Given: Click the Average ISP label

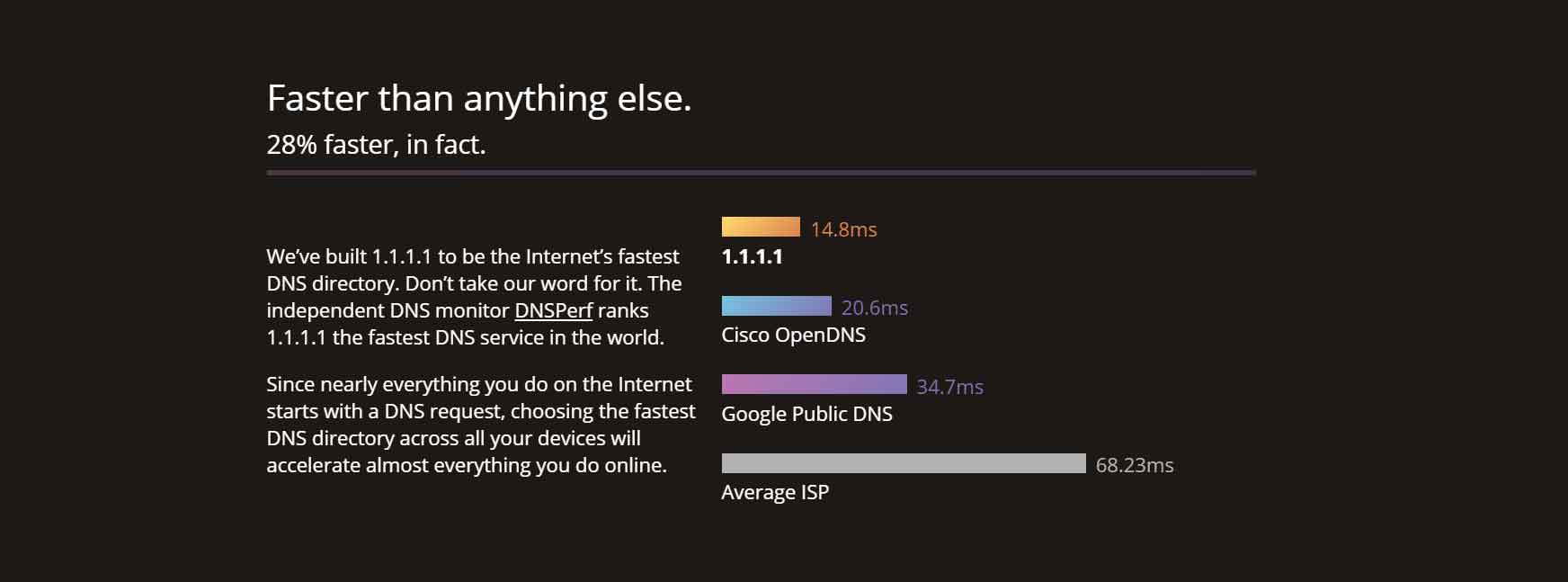Looking at the screenshot, I should tap(775, 492).
